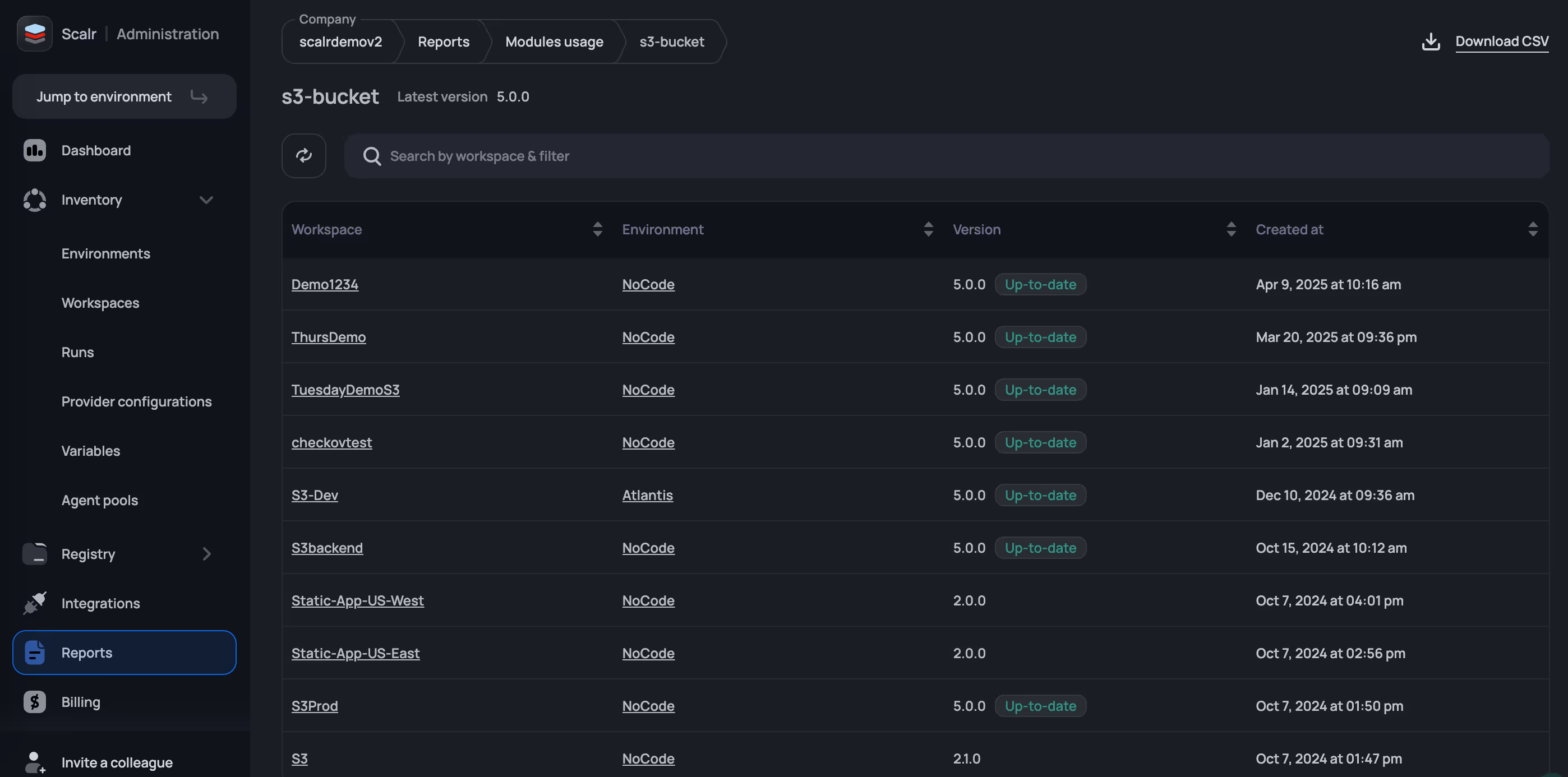This screenshot has height=777, width=1568.
Task: Click the Scalr logo icon
Action: (x=35, y=34)
